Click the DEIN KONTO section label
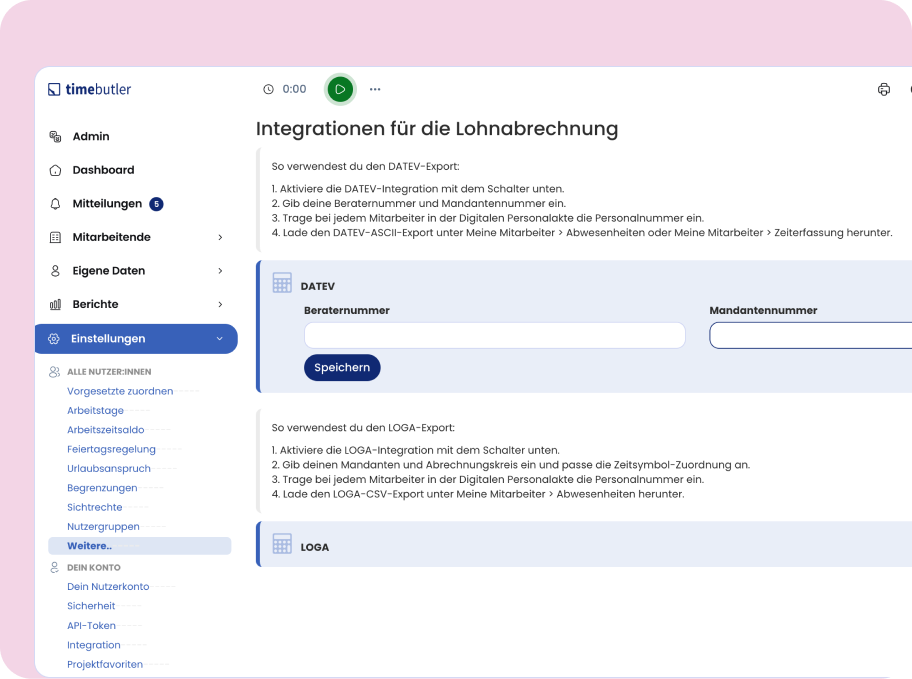The height and width of the screenshot is (679, 912). tap(94, 567)
